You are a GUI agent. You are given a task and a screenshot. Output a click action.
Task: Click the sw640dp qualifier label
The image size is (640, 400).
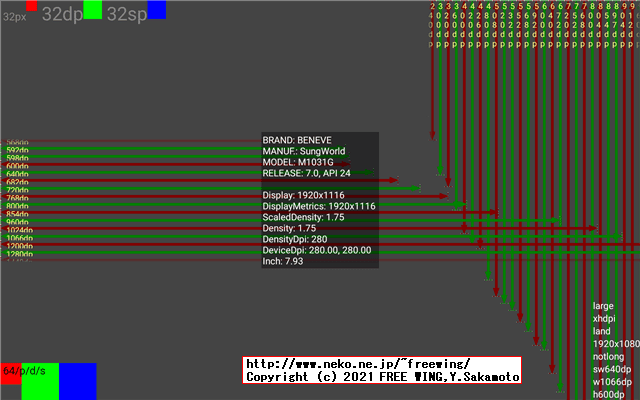point(610,369)
